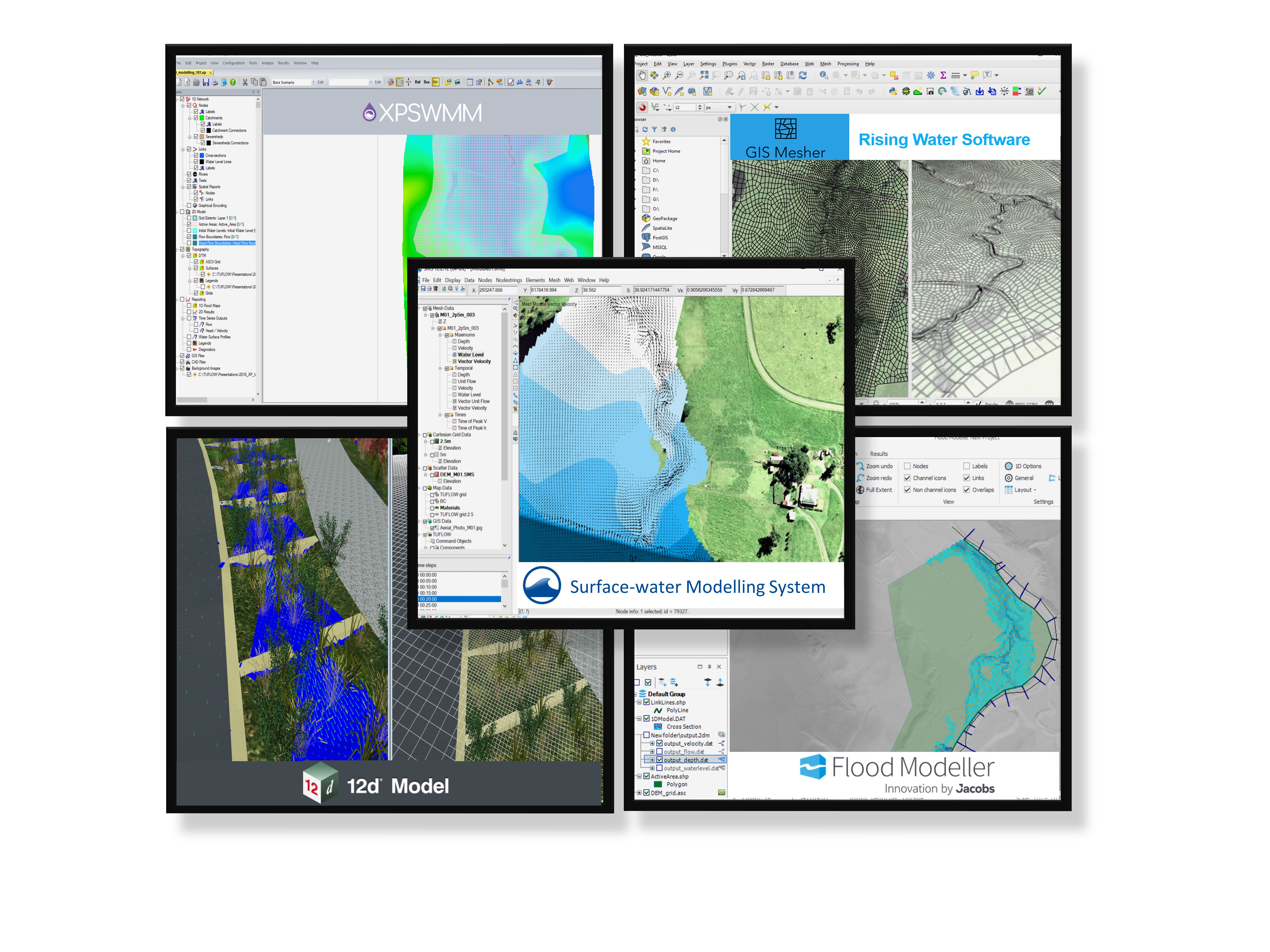Expand the output_flow.dat tree node
The image size is (1270, 952).
(x=652, y=752)
